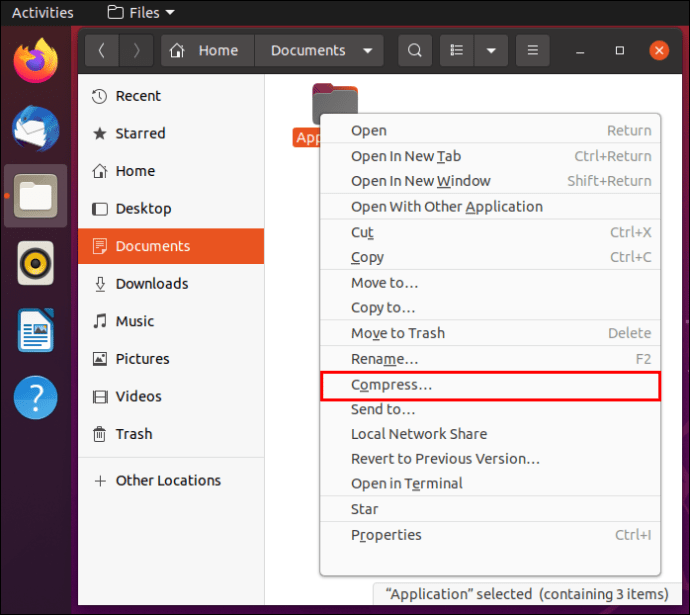Choose Rename… from the context menu
Image resolution: width=690 pixels, height=615 pixels.
coord(490,359)
